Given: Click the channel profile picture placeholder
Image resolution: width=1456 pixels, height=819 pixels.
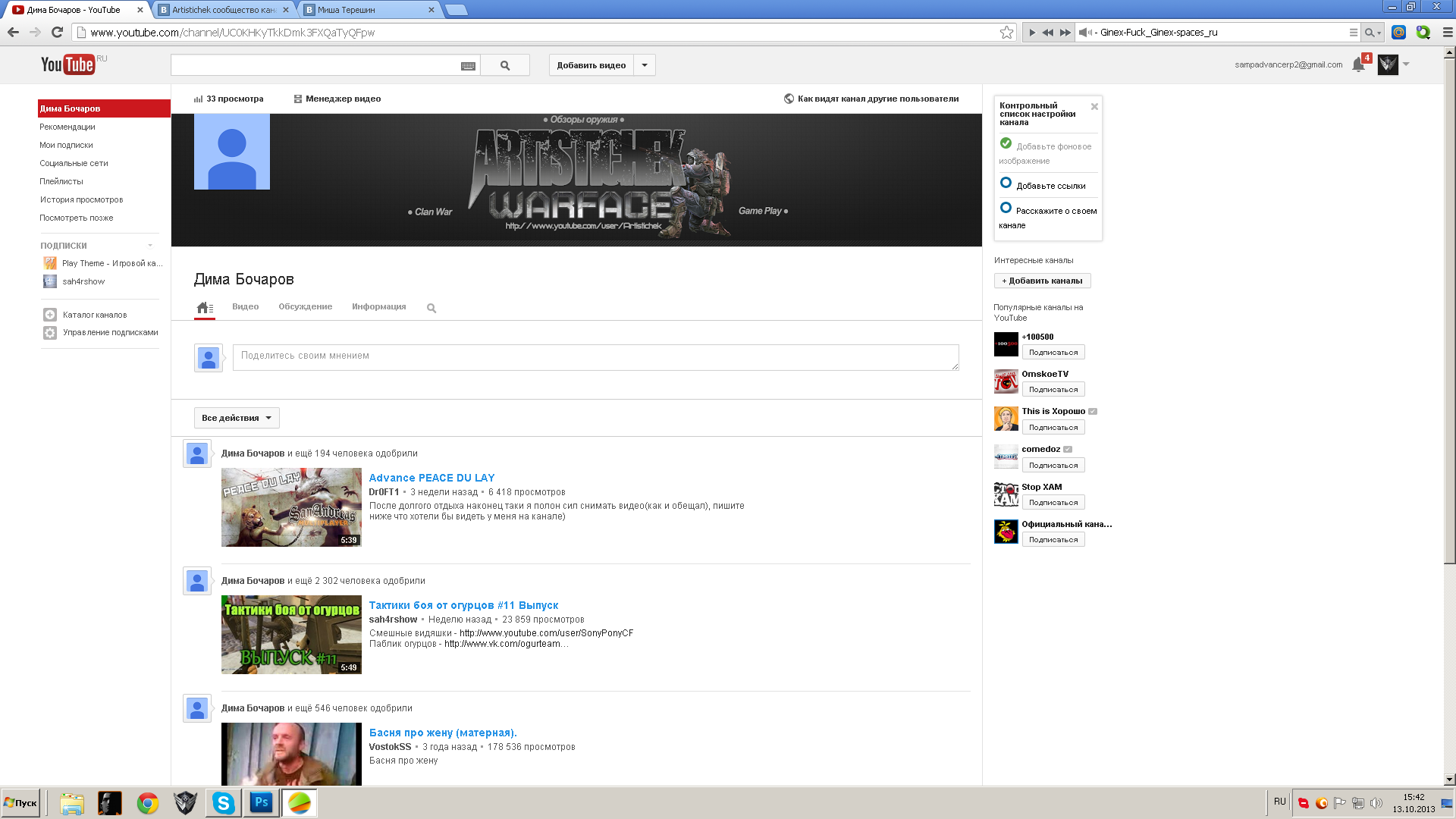Looking at the screenshot, I should point(232,152).
